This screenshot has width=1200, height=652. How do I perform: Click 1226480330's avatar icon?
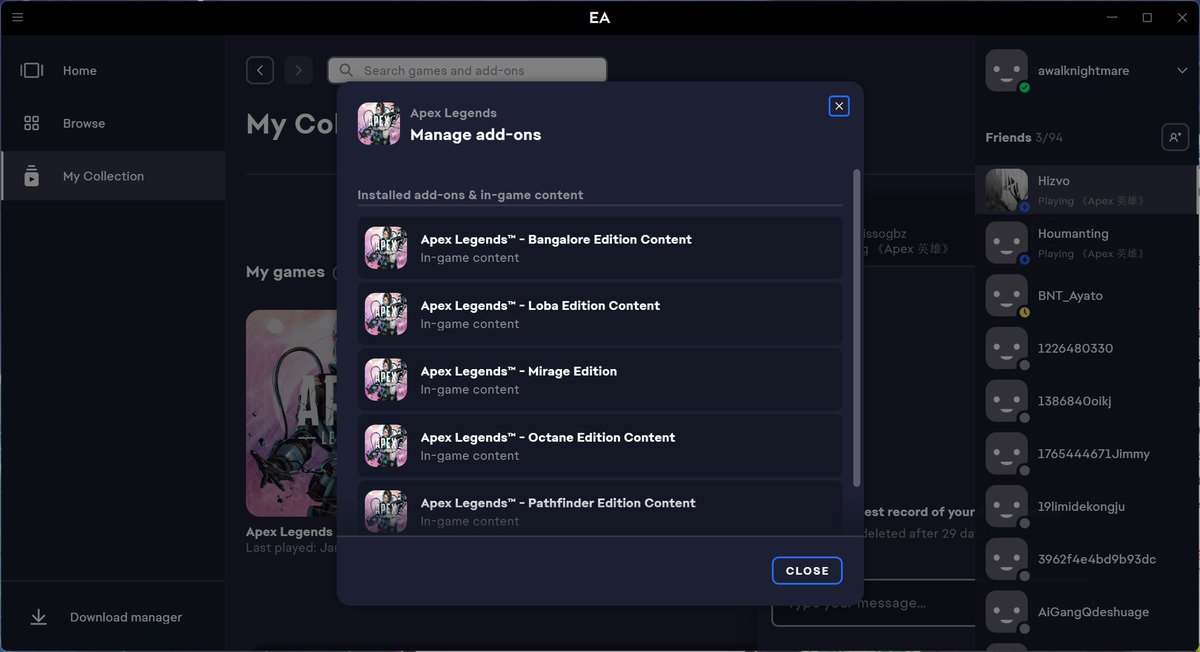pyautogui.click(x=1006, y=348)
